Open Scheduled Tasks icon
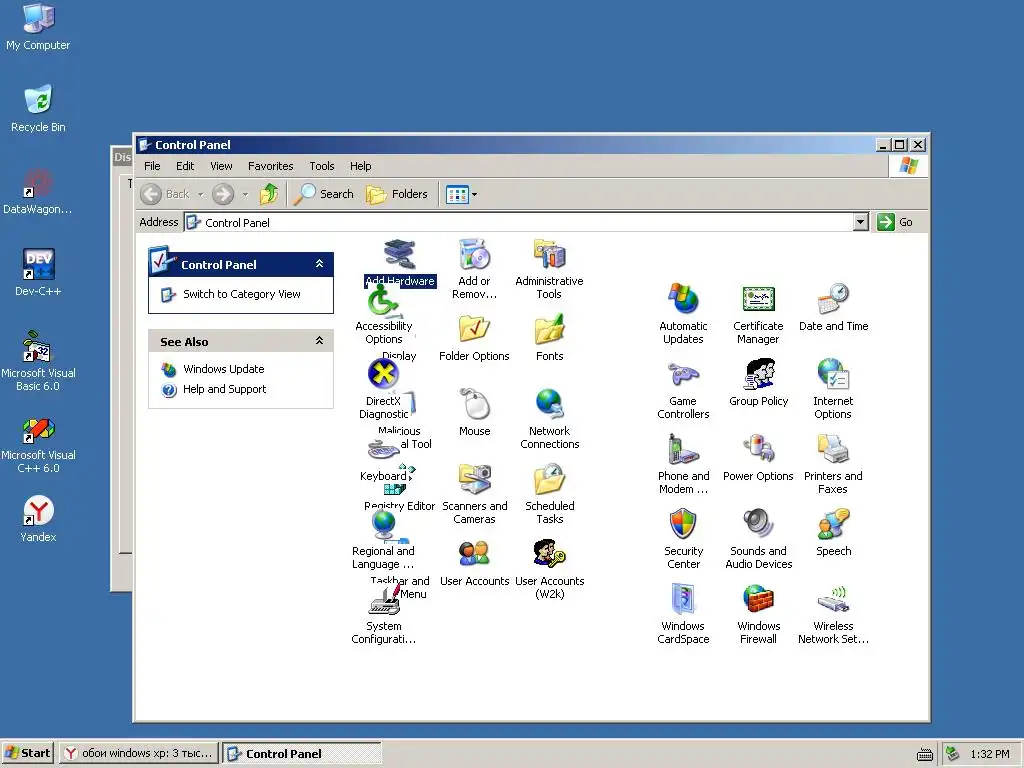Viewport: 1024px width, 768px height. 549,479
